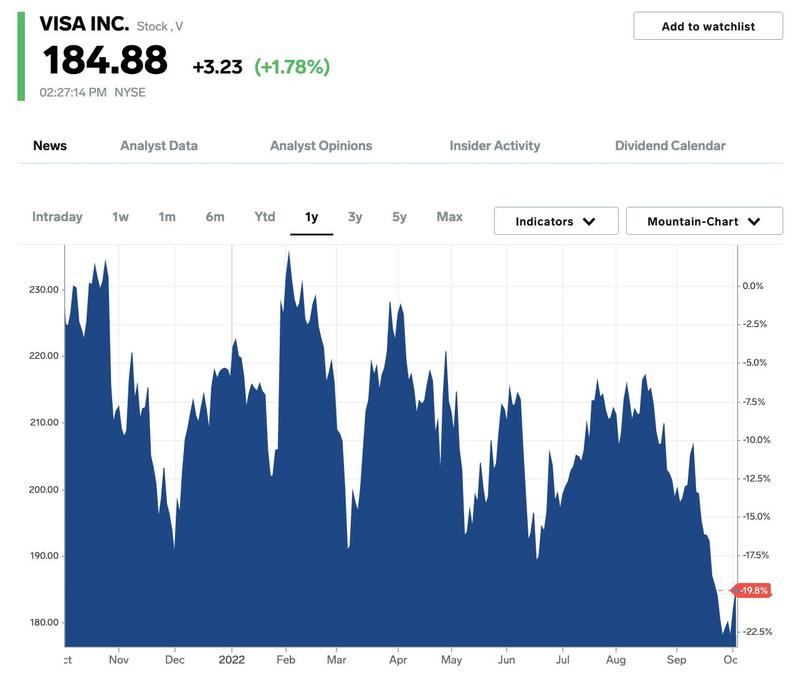Switch to the Analyst Data tab

(159, 146)
